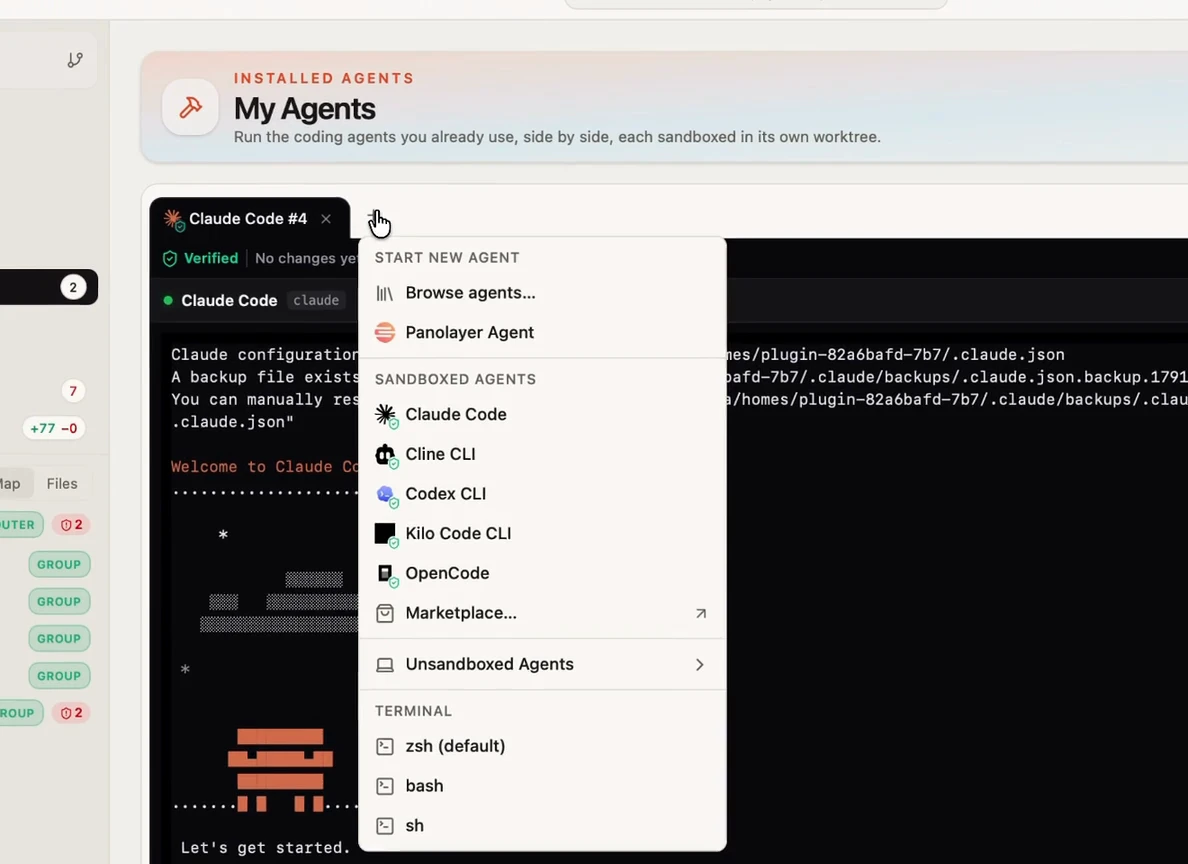Click the green status dot beside Claude Code
The height and width of the screenshot is (864, 1188).
point(168,300)
